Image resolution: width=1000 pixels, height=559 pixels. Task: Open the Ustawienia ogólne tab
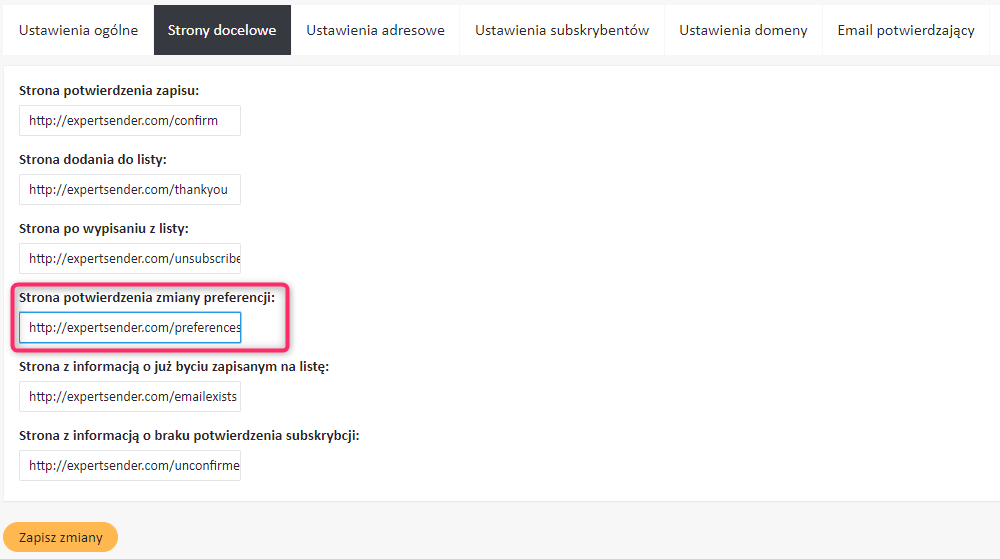(78, 30)
